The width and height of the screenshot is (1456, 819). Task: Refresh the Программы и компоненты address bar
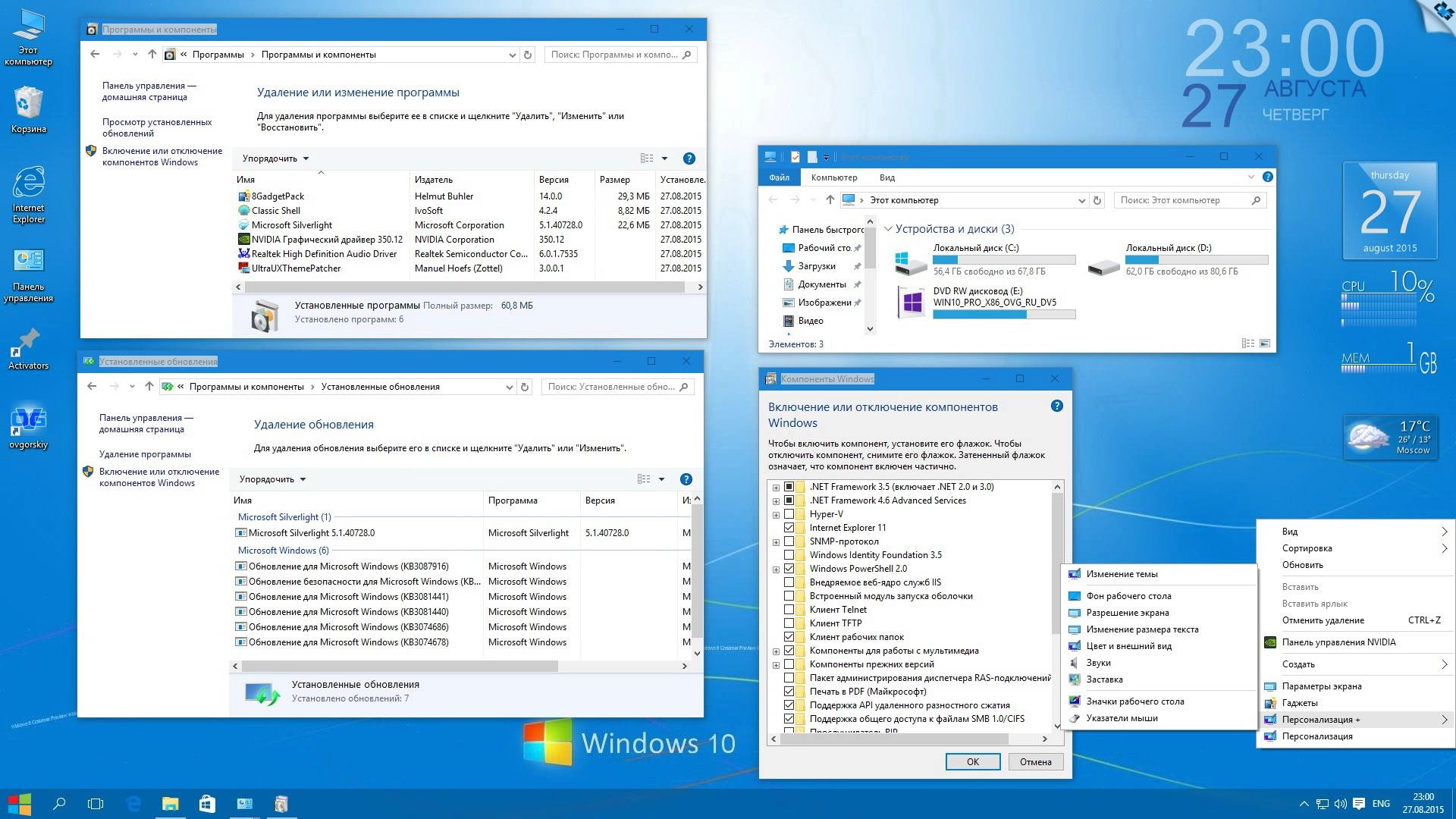tap(528, 55)
